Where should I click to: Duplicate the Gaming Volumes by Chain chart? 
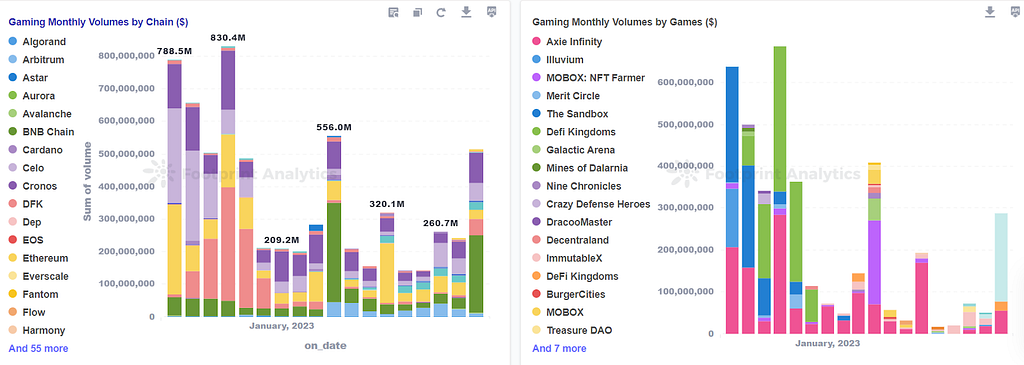coord(417,12)
